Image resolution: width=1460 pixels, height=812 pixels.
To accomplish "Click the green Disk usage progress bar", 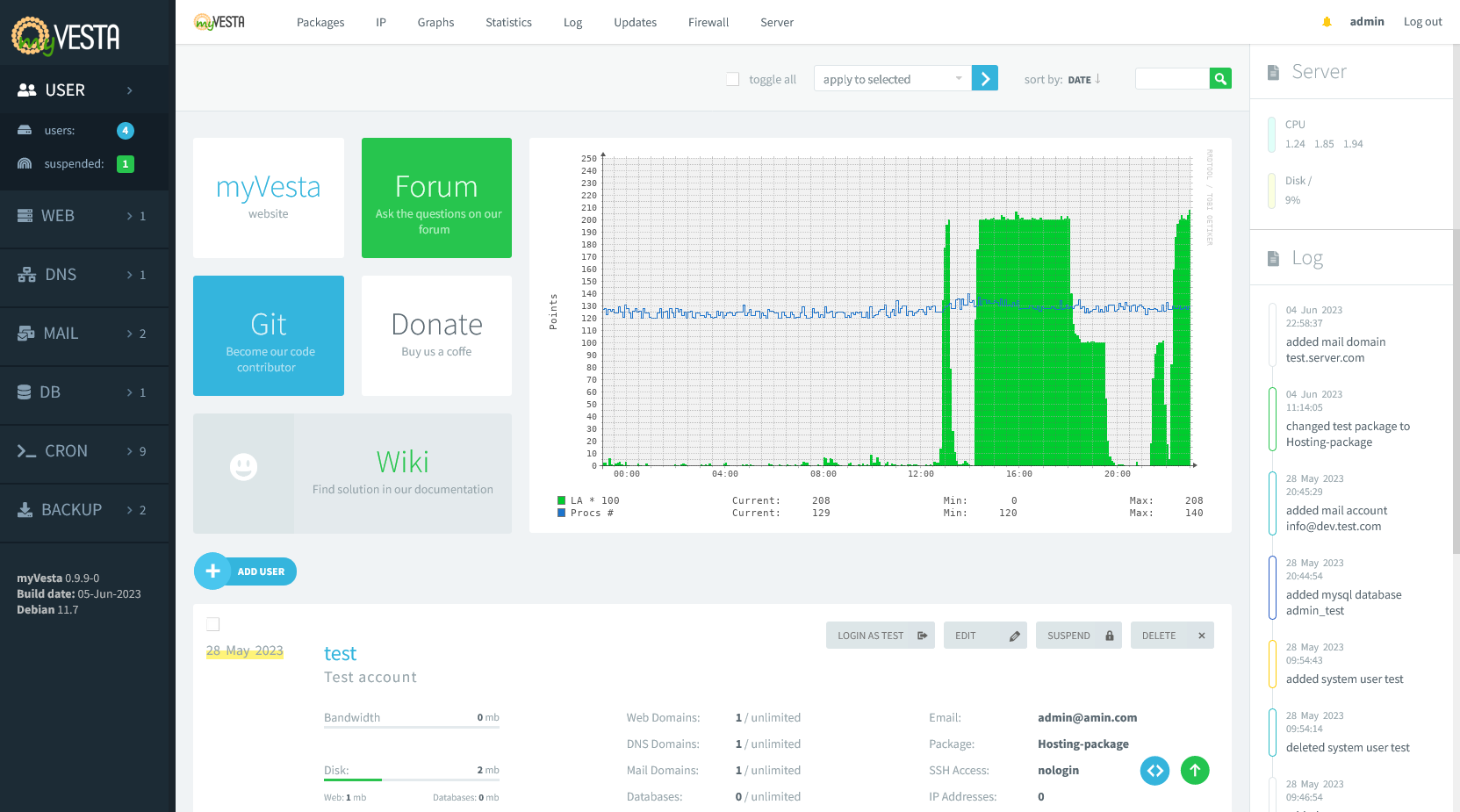I will (355, 778).
